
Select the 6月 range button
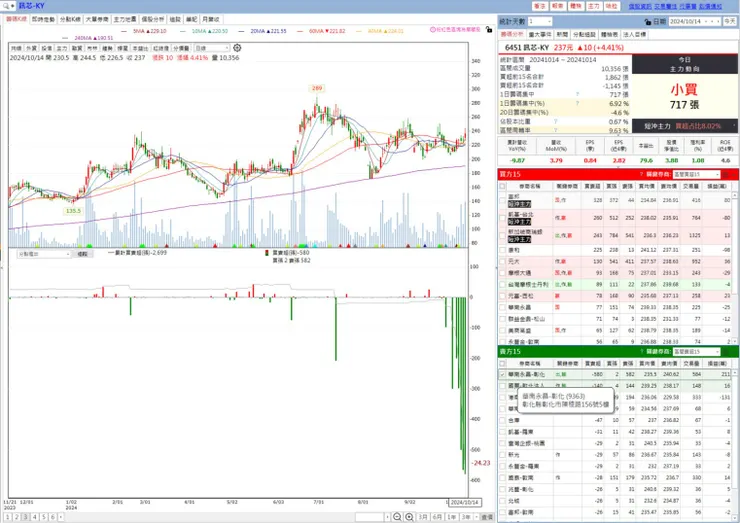(x=437, y=517)
